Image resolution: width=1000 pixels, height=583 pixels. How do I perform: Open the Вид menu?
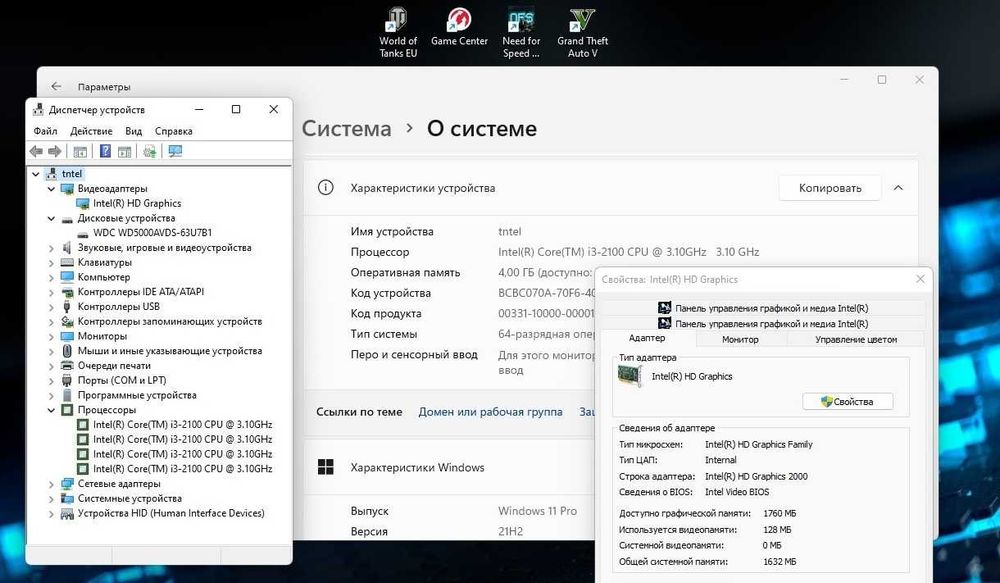pos(133,131)
